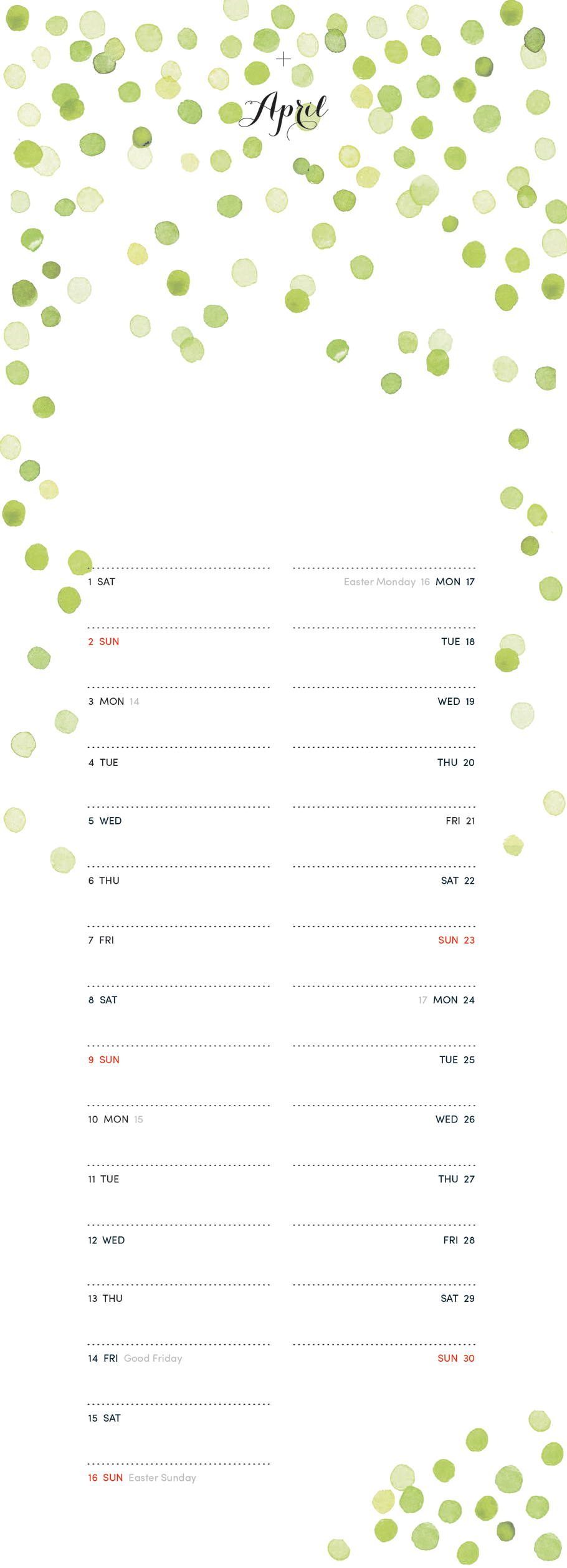This screenshot has height=1568, width=567.
Task: Select the 12 WED date line
Action: click(x=107, y=1241)
